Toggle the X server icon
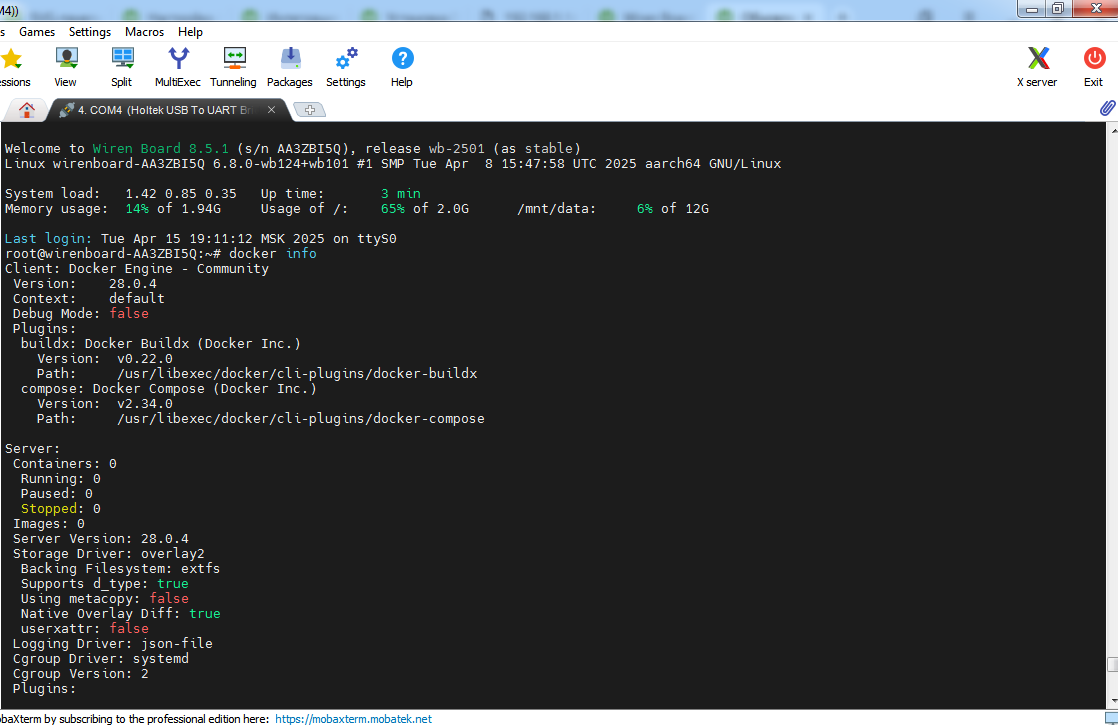 [x=1038, y=58]
